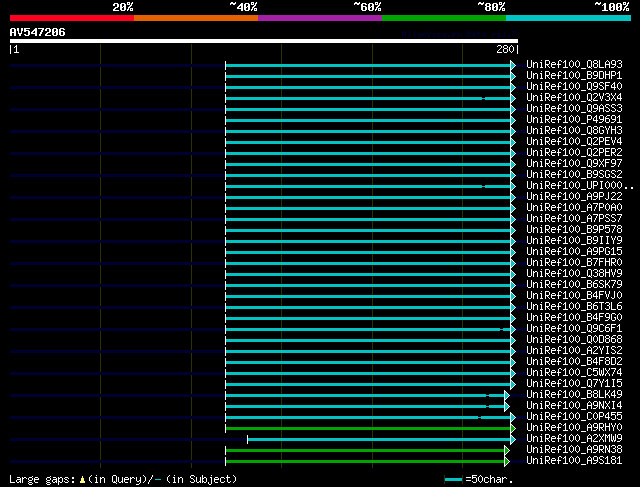640x487 pixels.
Task: Click the 280 end position label
Action: [x=507, y=49]
